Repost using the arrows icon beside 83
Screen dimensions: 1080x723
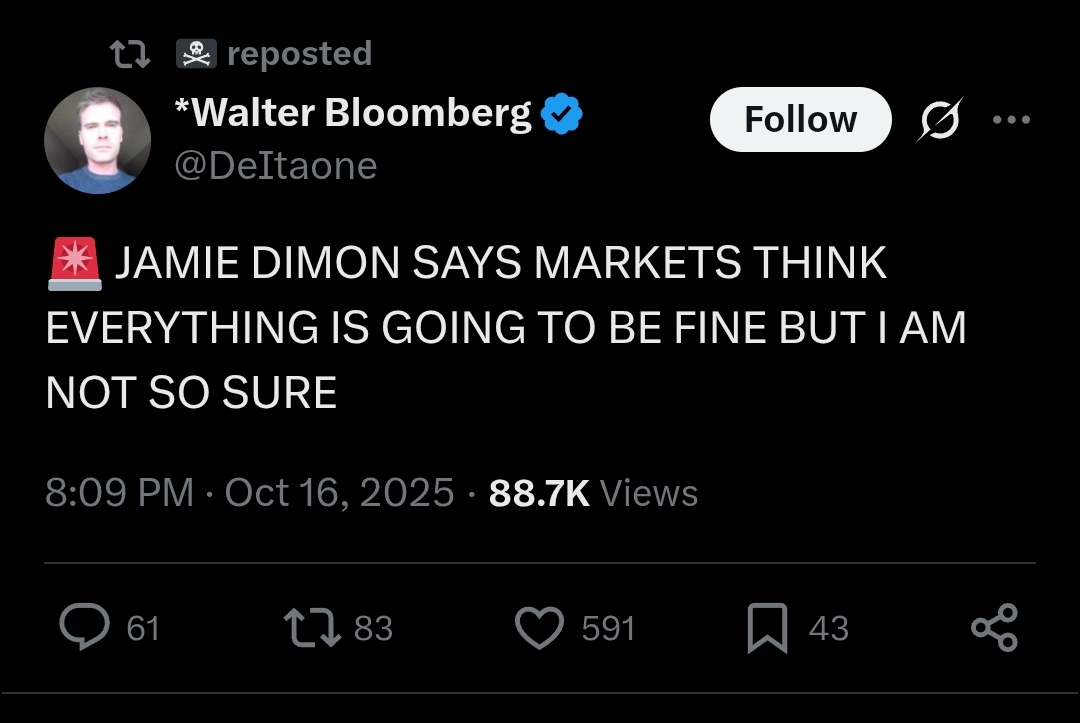click(x=312, y=627)
